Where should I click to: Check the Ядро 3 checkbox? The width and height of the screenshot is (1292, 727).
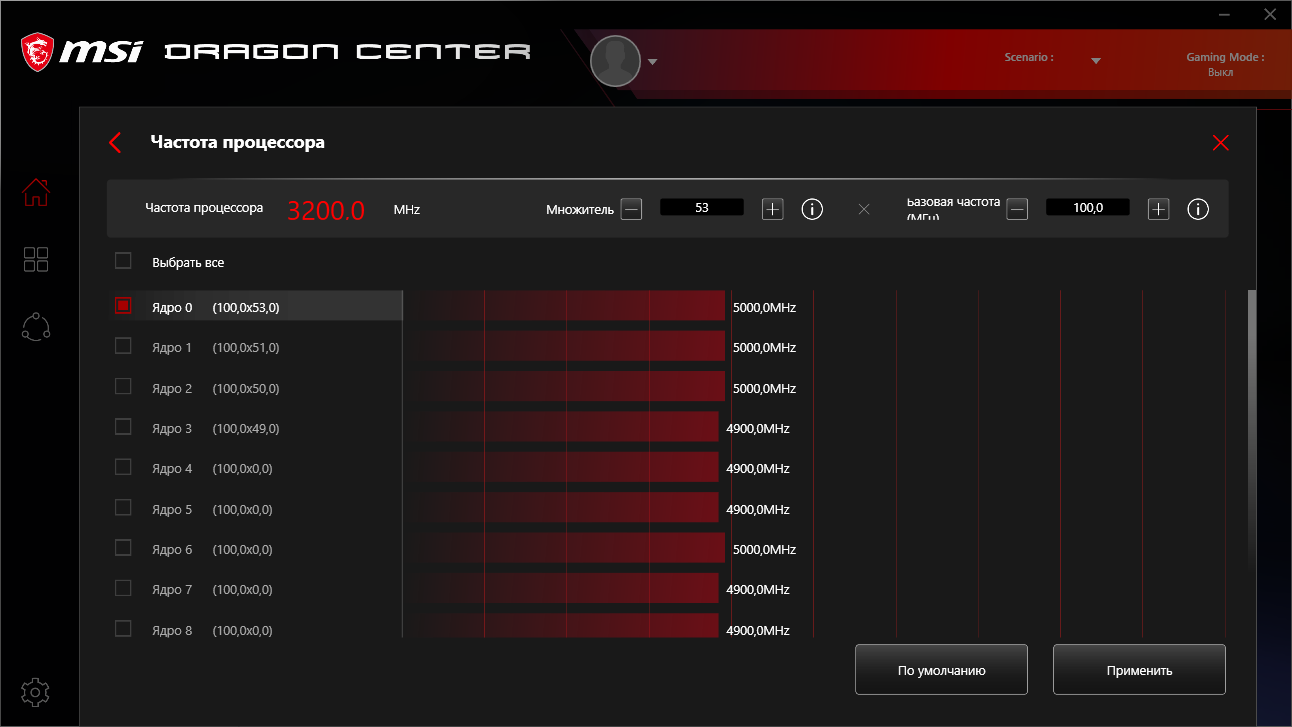pos(123,427)
